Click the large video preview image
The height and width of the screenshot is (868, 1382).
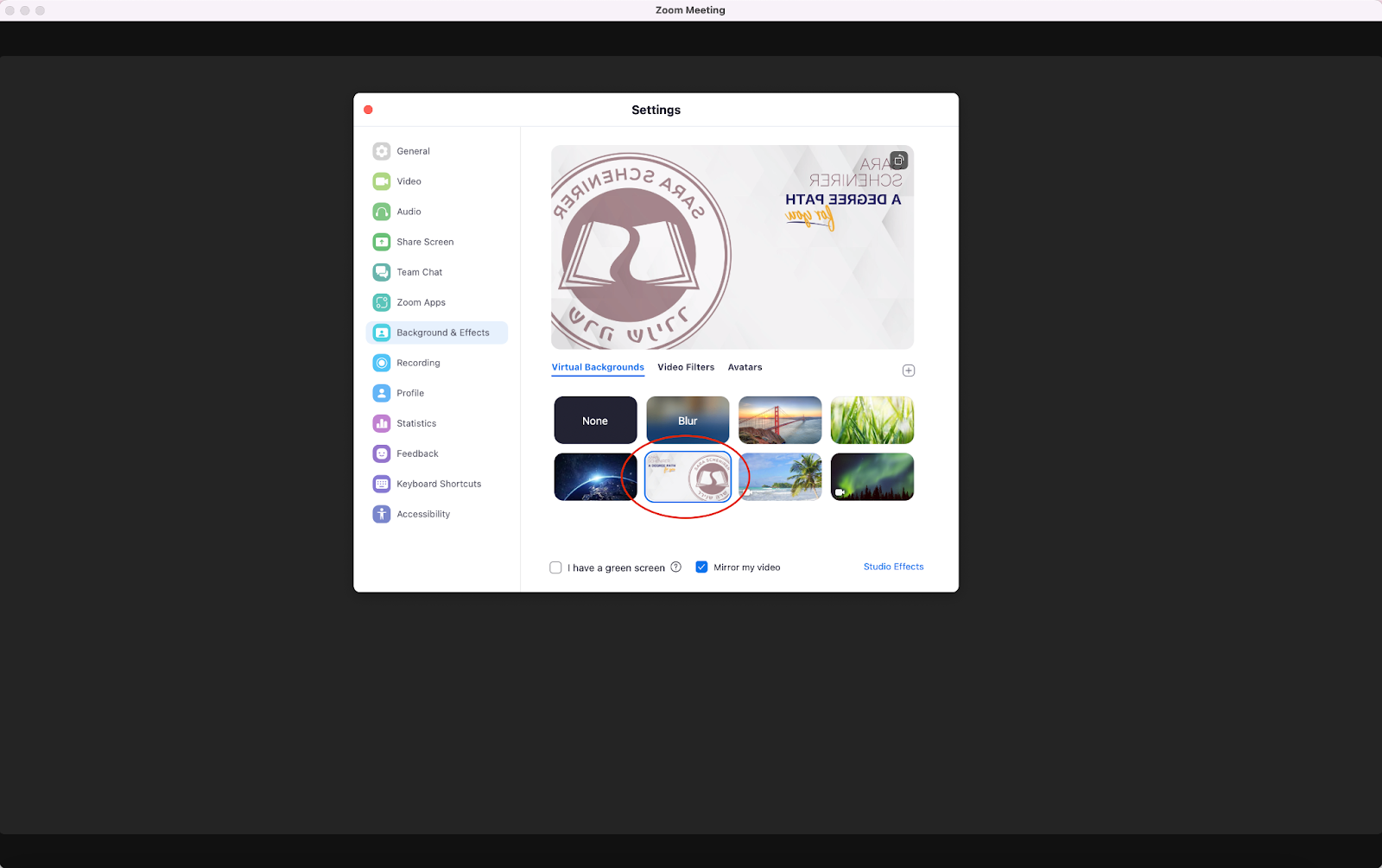pyautogui.click(x=732, y=247)
